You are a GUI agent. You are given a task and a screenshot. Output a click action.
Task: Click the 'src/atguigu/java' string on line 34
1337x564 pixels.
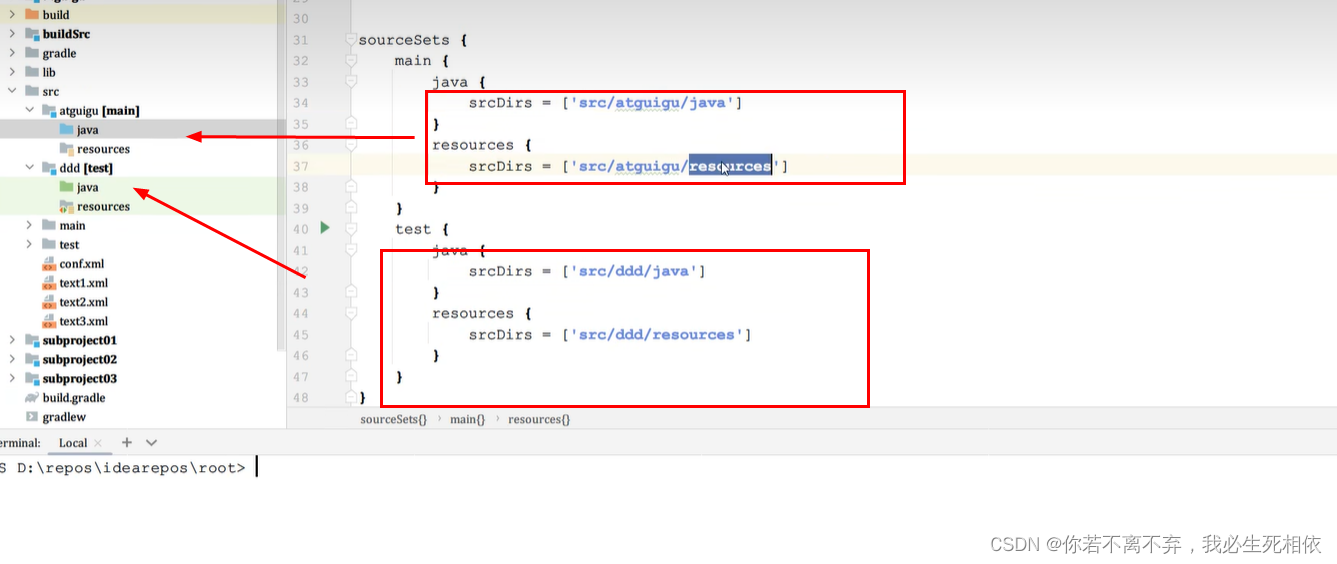[x=652, y=103]
